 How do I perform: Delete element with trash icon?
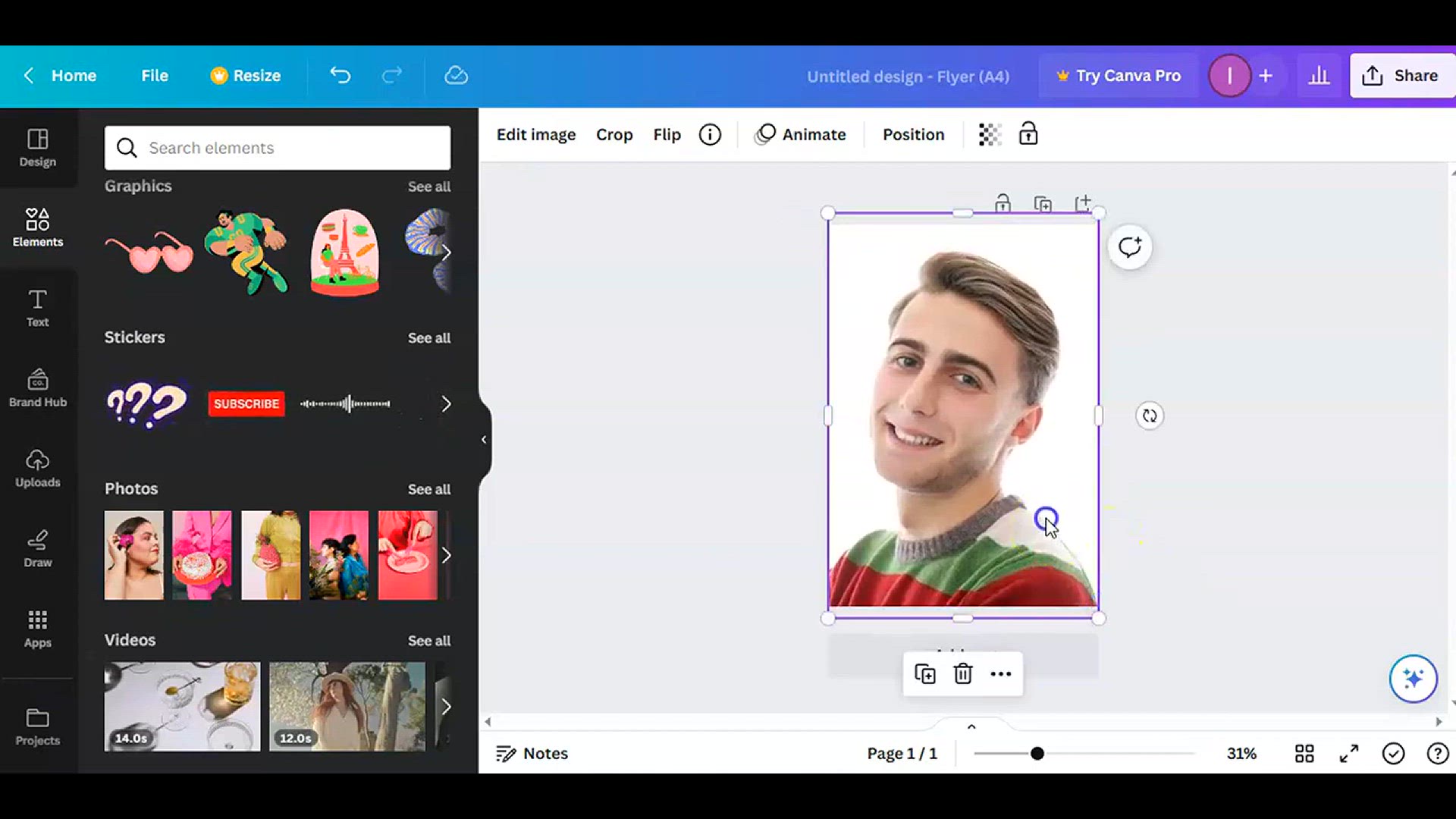[963, 673]
